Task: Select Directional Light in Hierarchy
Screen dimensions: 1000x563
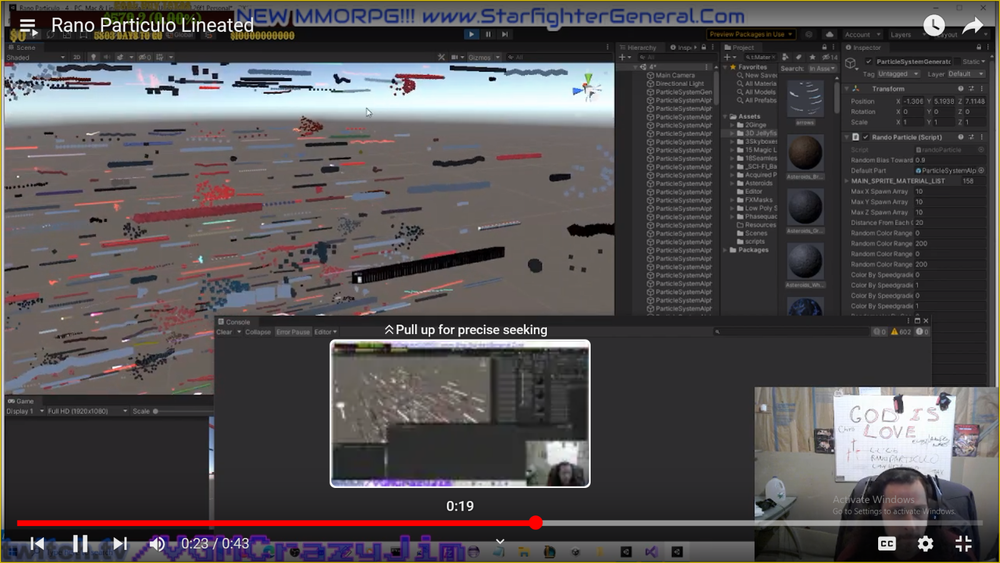Action: click(x=675, y=84)
